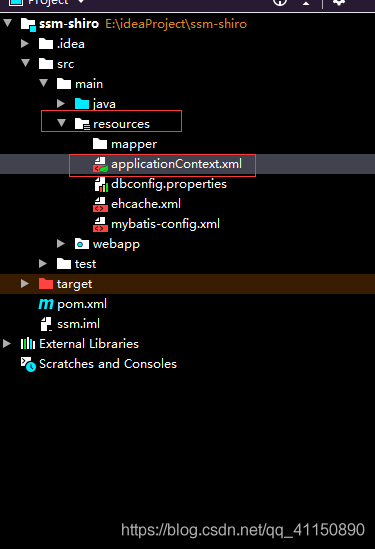The width and height of the screenshot is (375, 549).
Task: Collapse the resources folder arrow
Action: [62, 123]
